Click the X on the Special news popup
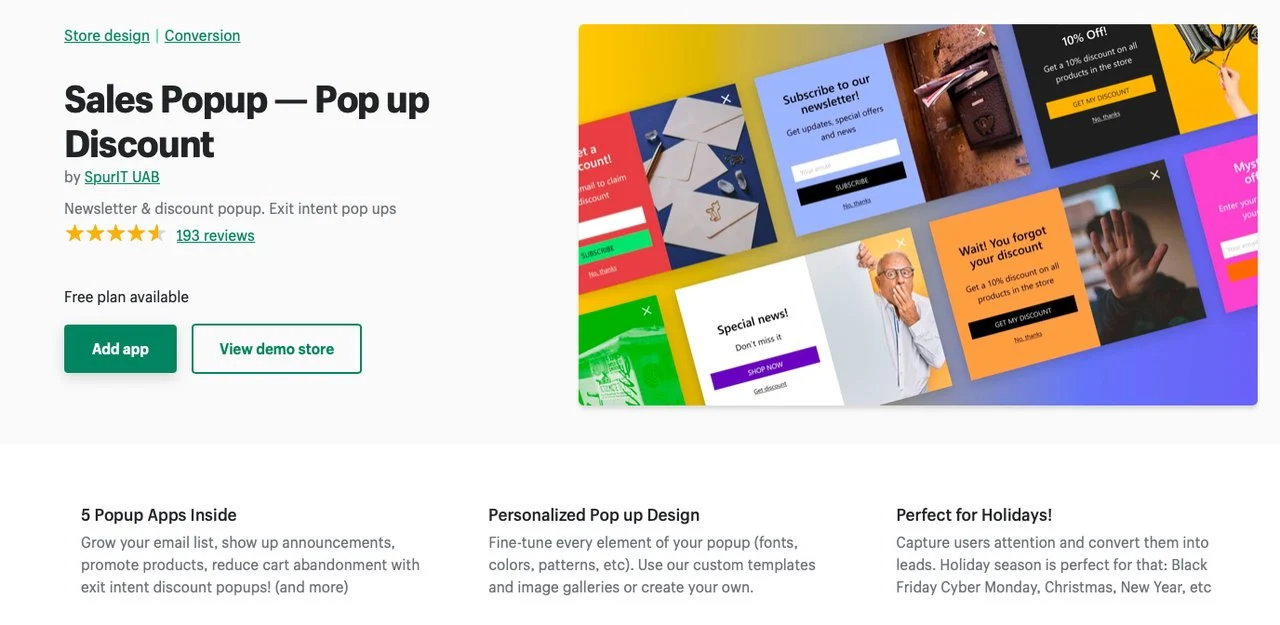1280x625 pixels. tap(900, 242)
